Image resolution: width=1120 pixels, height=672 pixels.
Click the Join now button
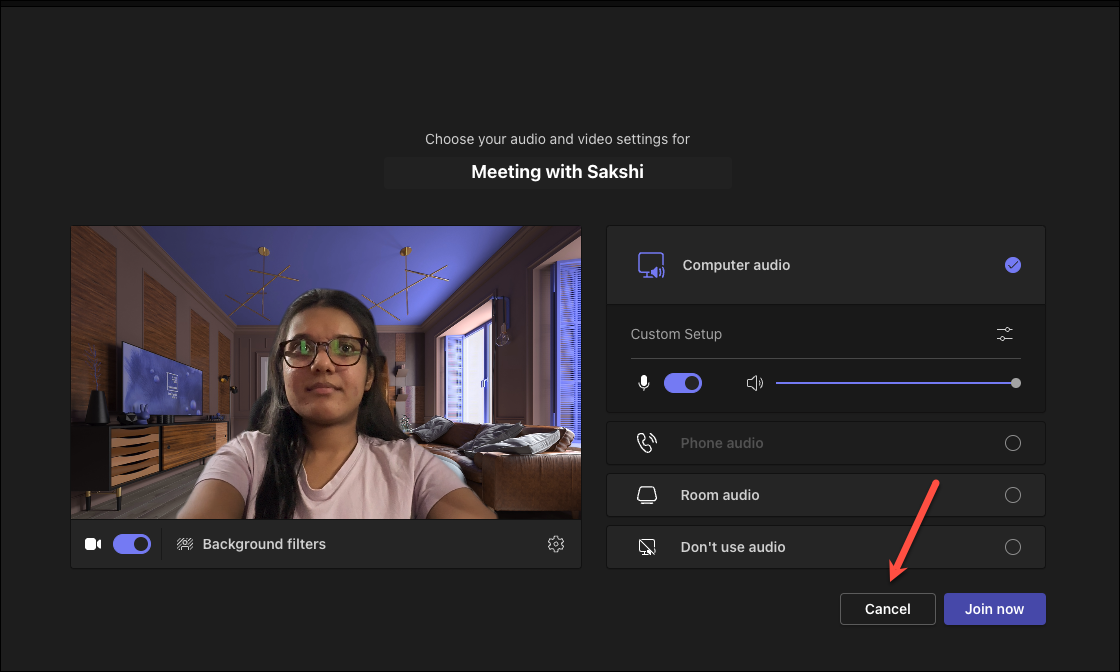[x=994, y=608]
